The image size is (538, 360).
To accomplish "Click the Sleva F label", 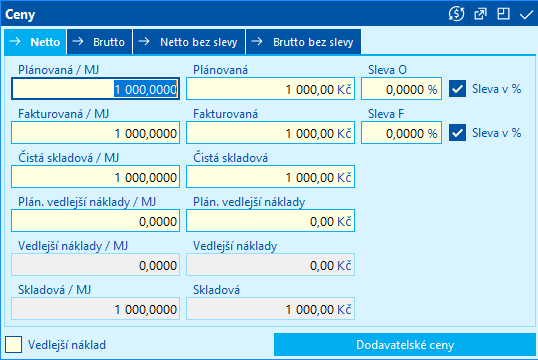I will point(386,114).
